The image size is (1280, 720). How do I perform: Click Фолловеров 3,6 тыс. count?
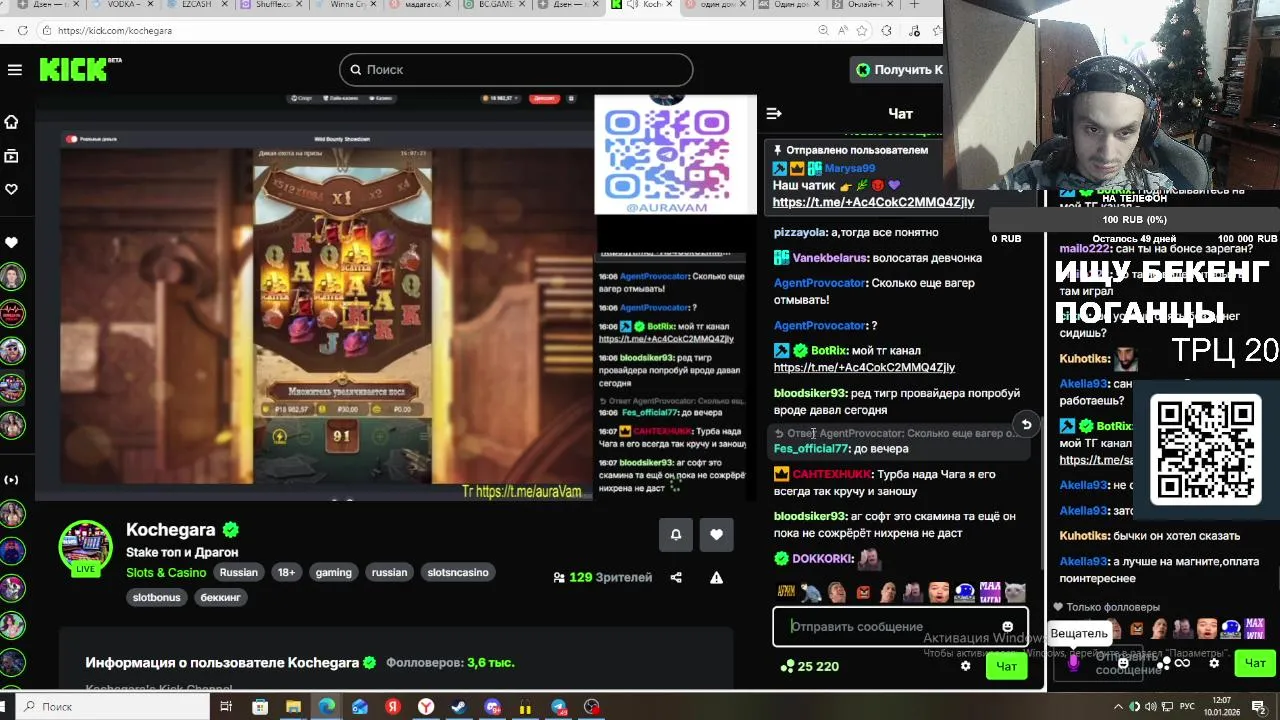click(x=451, y=662)
